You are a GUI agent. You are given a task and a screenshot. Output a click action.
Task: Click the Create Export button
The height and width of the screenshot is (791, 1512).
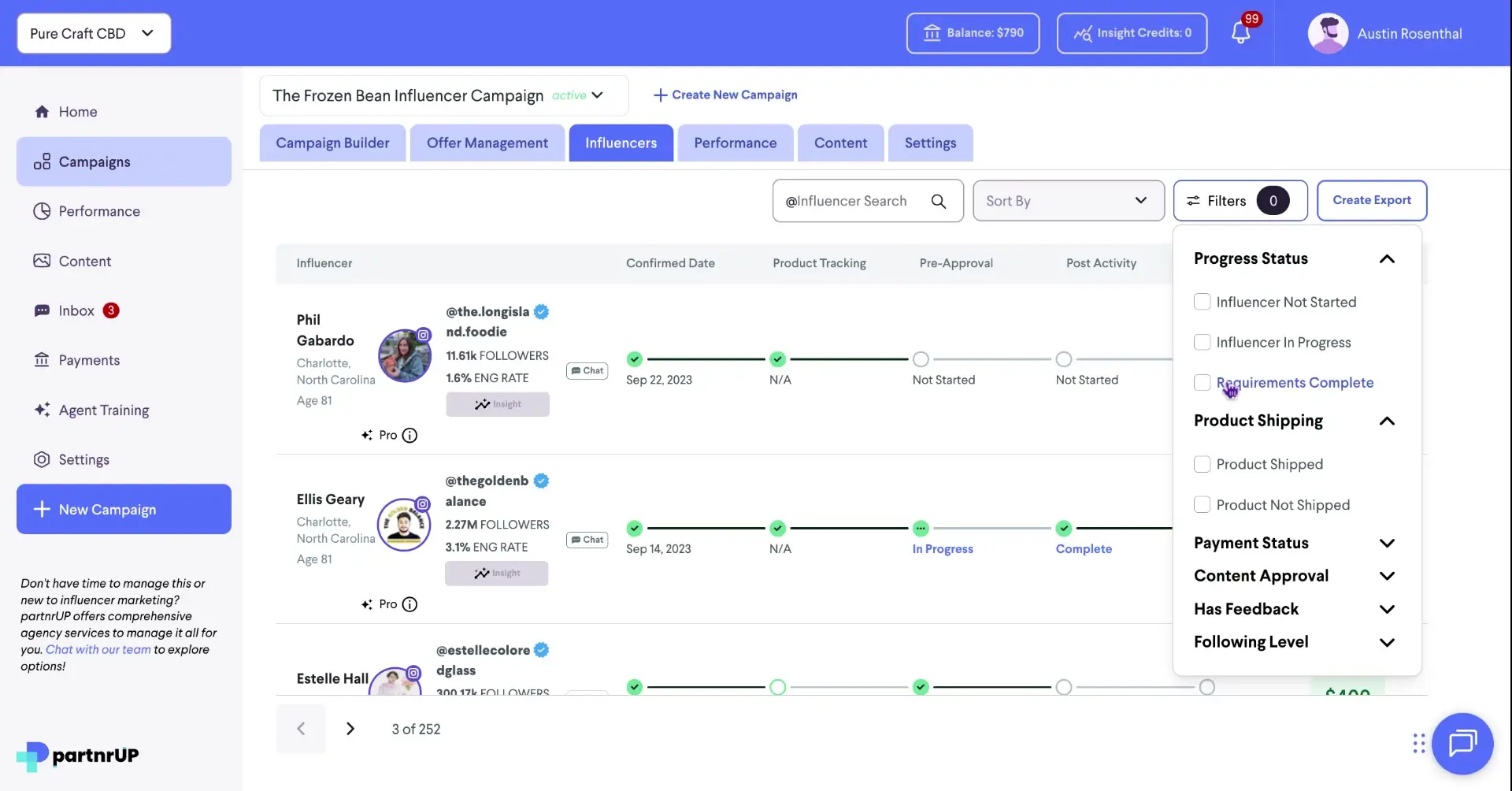(1371, 200)
